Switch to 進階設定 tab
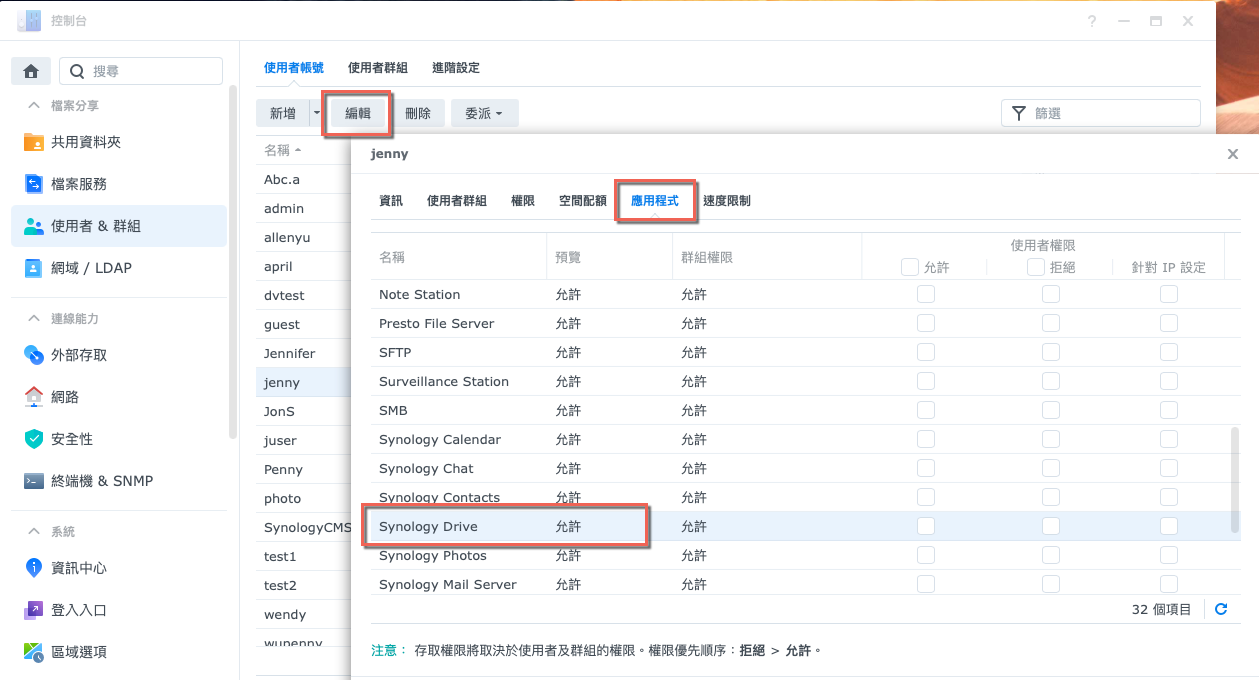Screen dimensions: 1259x680 click(455, 68)
